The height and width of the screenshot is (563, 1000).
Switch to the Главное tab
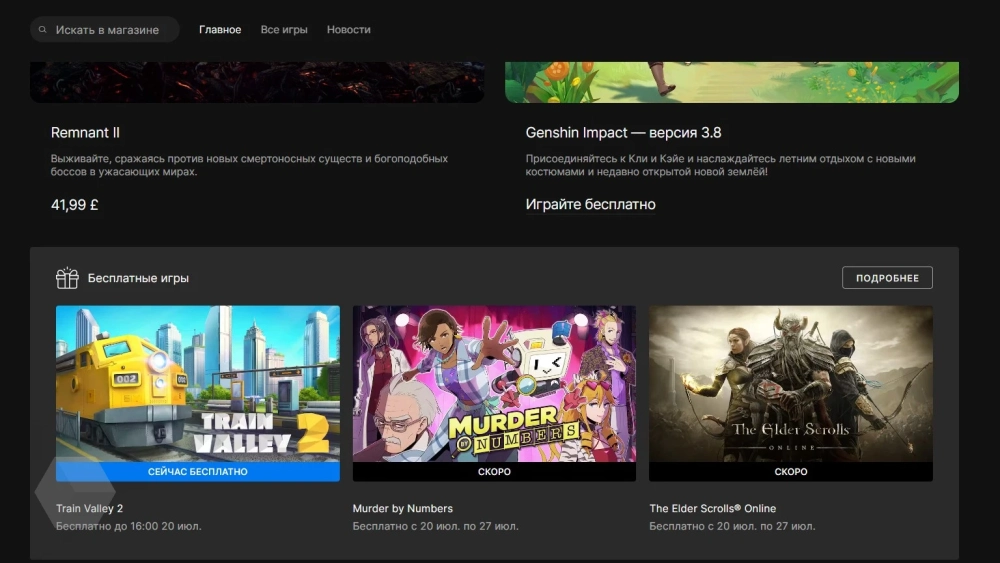click(220, 30)
